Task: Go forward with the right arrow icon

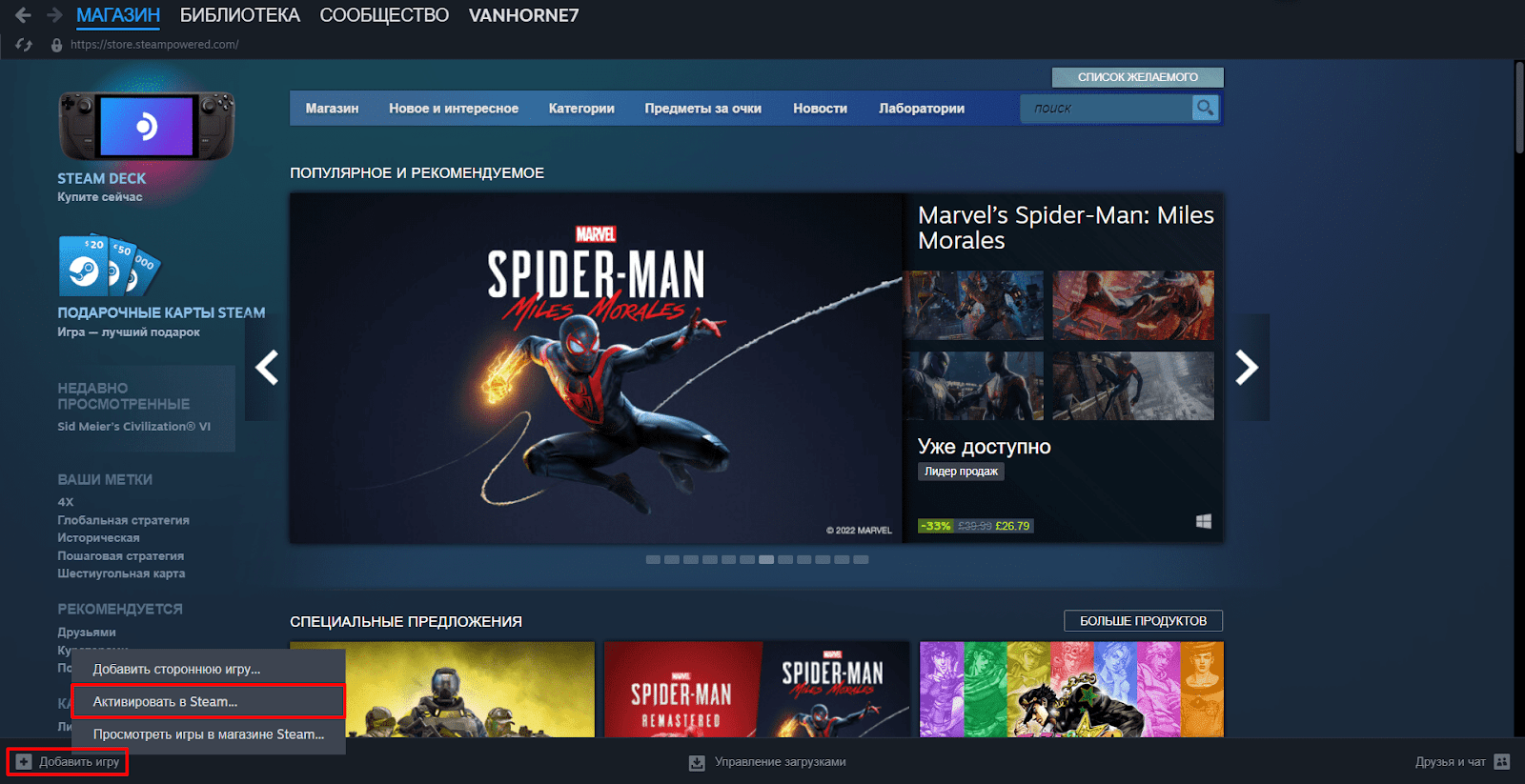Action: (54, 15)
